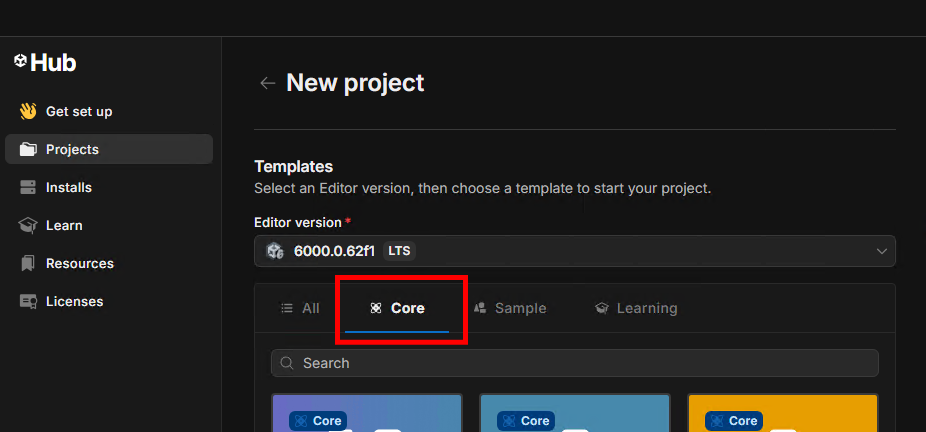Select the purple Core template thumbnail
This screenshot has width=926, height=432.
(367, 414)
